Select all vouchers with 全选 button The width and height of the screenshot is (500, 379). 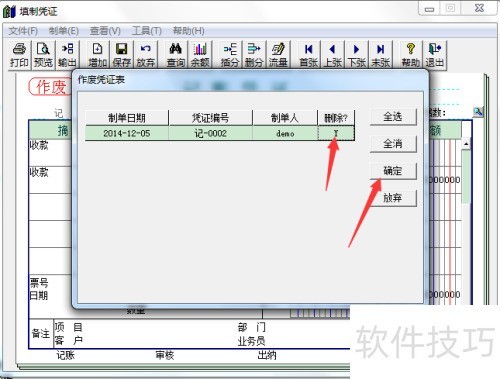[393, 117]
